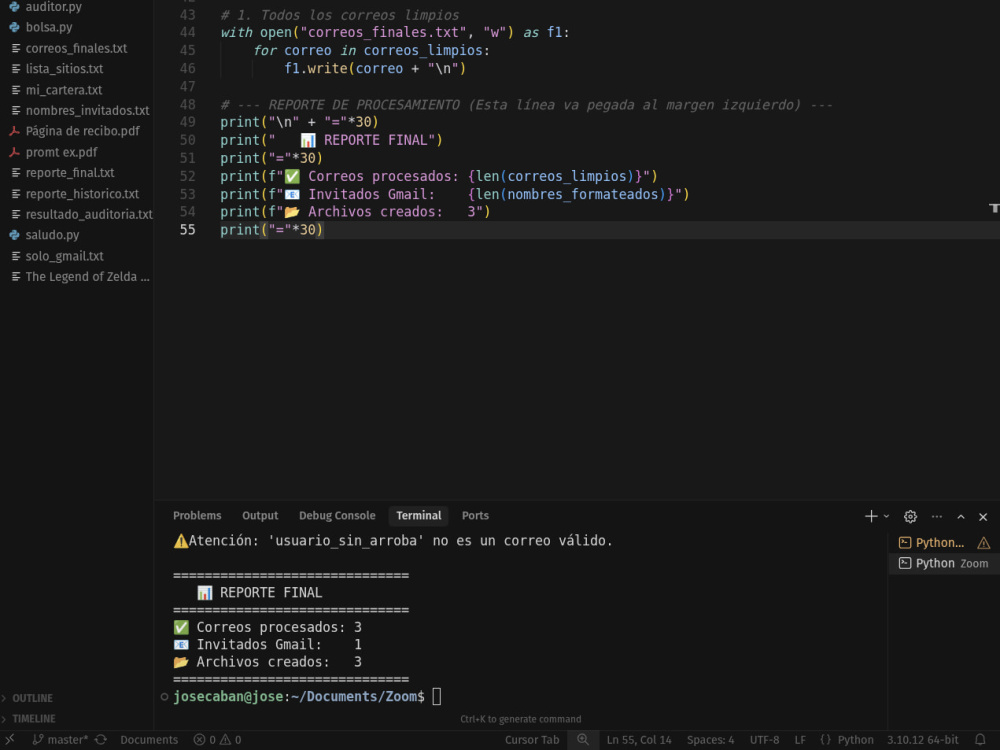Open notifications bell icon
The width and height of the screenshot is (1000, 750).
pos(980,740)
